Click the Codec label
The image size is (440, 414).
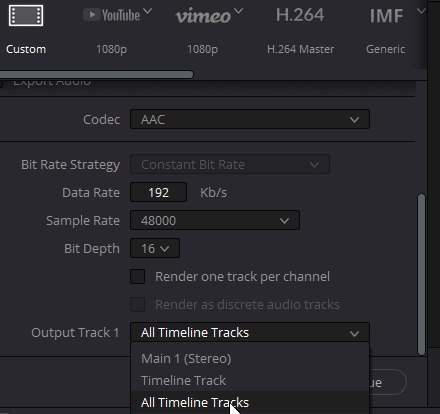coord(101,119)
